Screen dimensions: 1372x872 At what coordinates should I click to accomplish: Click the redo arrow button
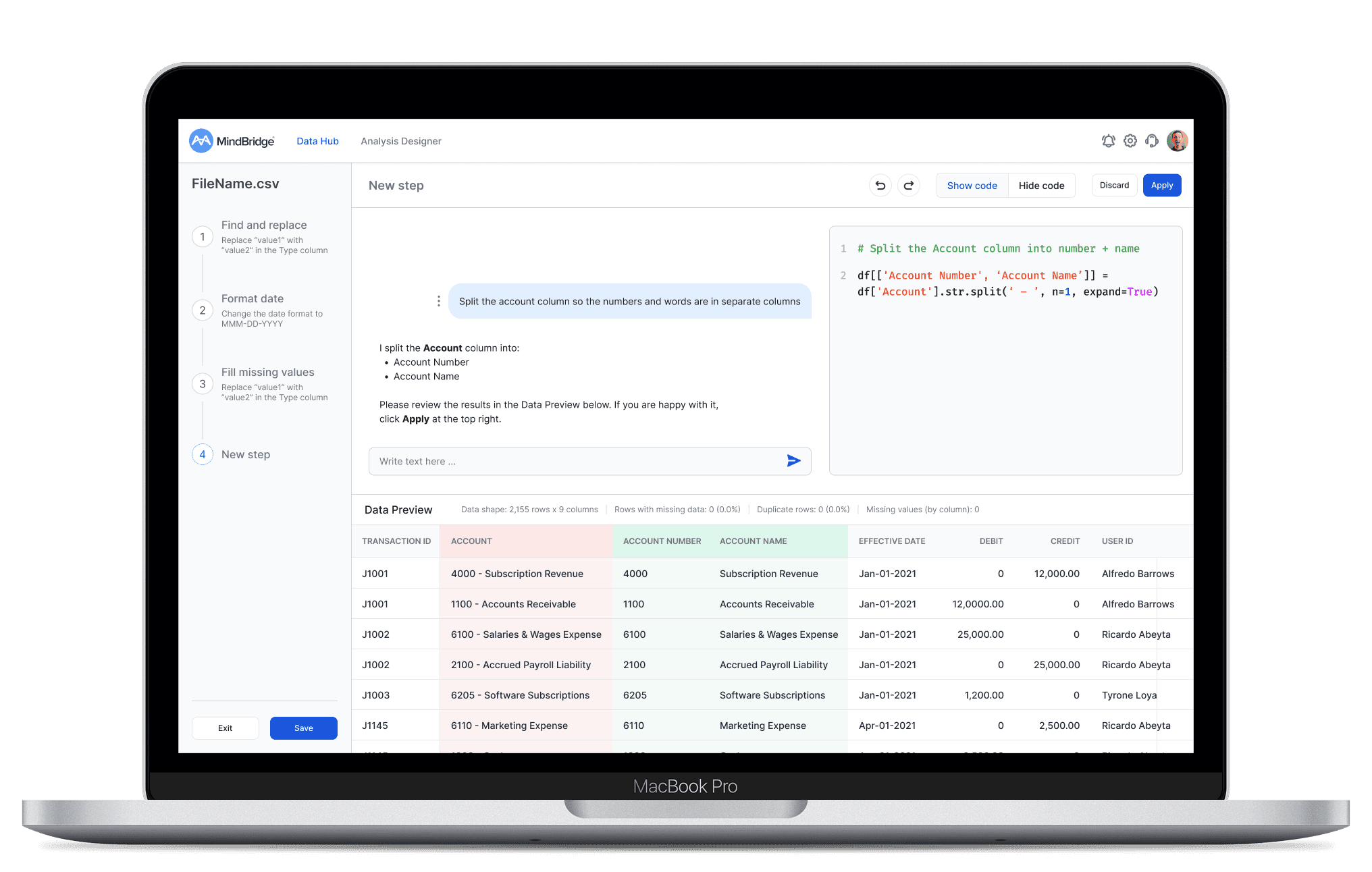point(909,186)
